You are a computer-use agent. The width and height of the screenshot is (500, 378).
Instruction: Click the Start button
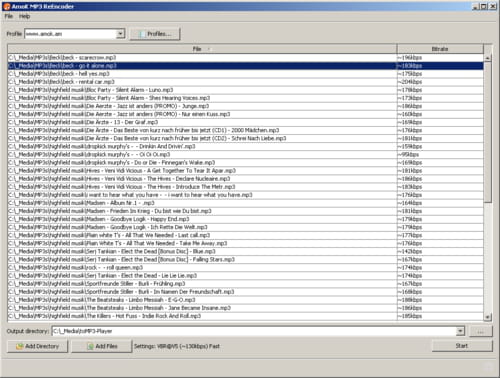pos(462,346)
